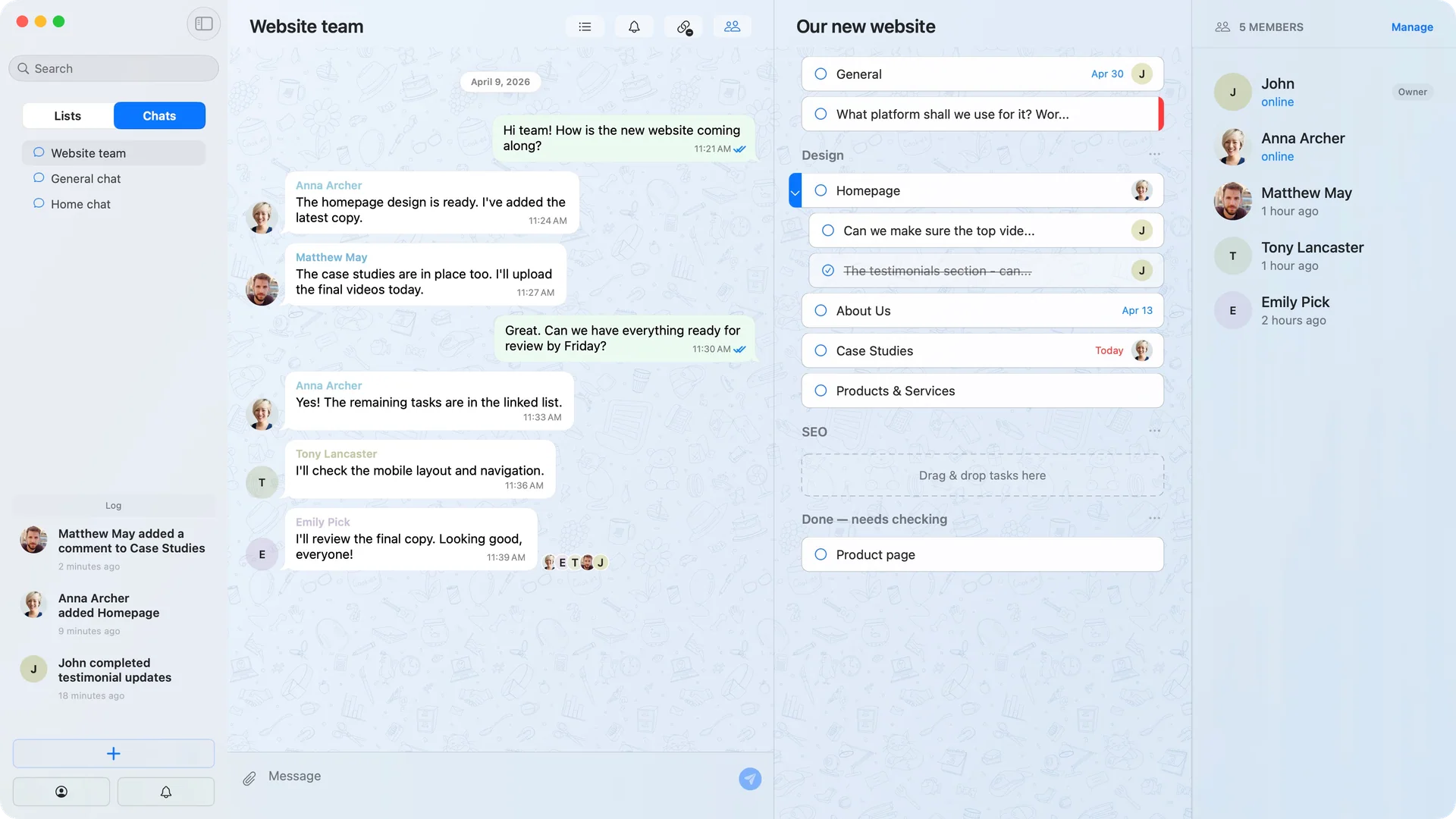
Task: Open the Design section options menu
Action: click(x=1154, y=154)
